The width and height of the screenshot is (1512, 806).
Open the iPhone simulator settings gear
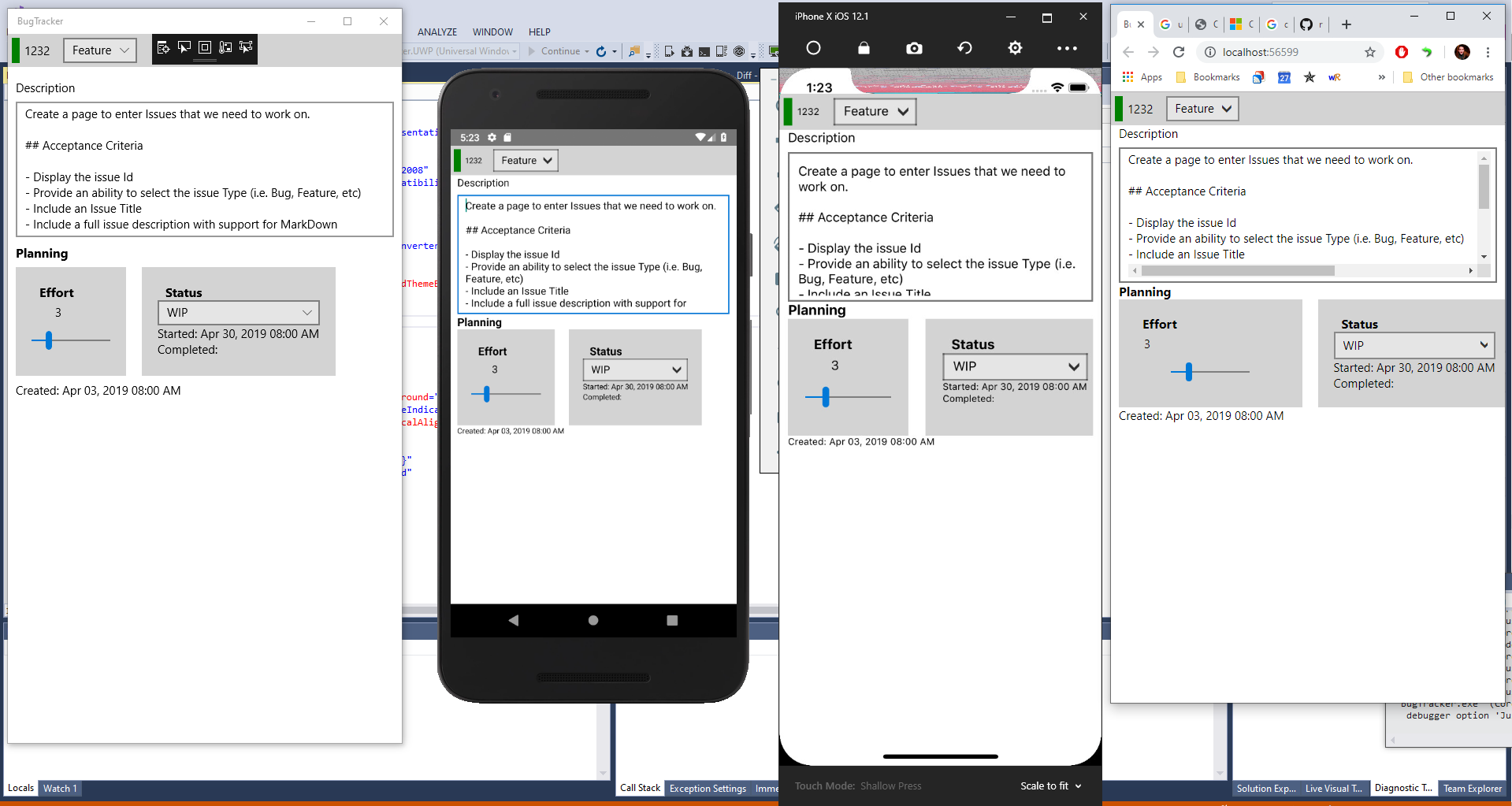coord(1014,48)
